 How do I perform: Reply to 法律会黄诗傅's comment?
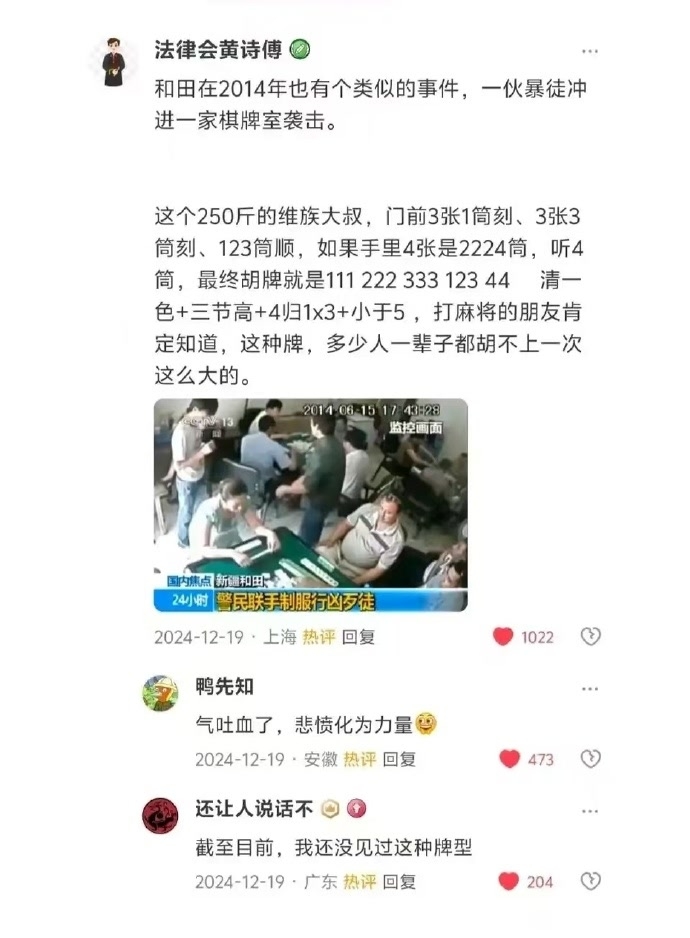point(358,637)
